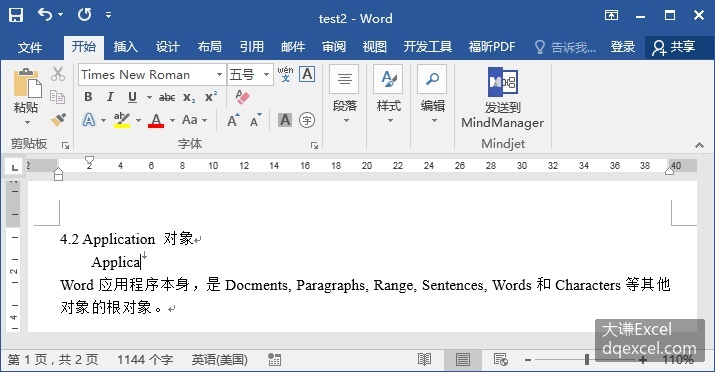Switch to the 引用 tab
715x372 pixels.
[x=251, y=46]
